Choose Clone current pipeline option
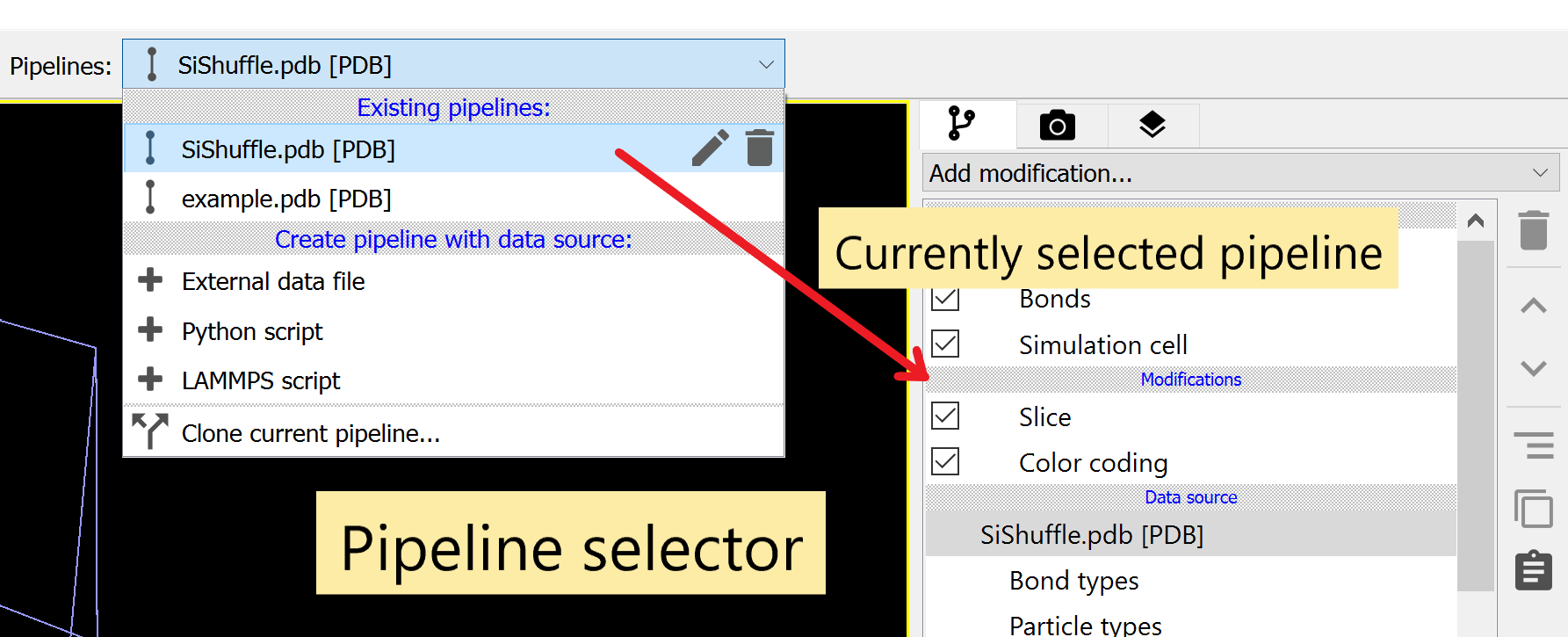This screenshot has height=637, width=1568. click(x=310, y=433)
